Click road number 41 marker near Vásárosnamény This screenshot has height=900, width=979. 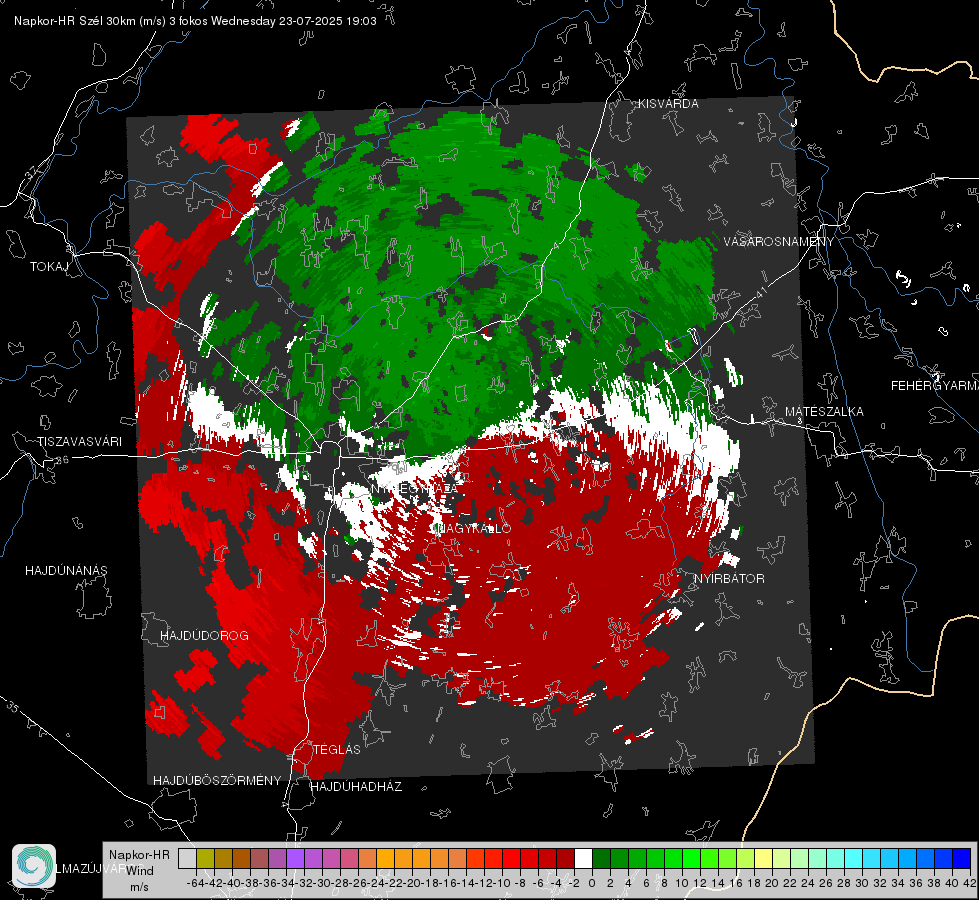click(x=760, y=292)
